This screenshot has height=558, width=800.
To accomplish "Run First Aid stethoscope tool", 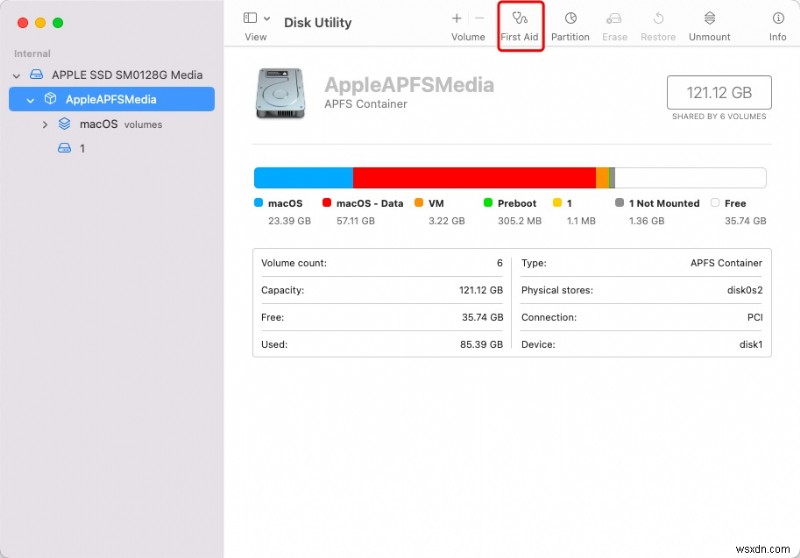I will (x=519, y=18).
